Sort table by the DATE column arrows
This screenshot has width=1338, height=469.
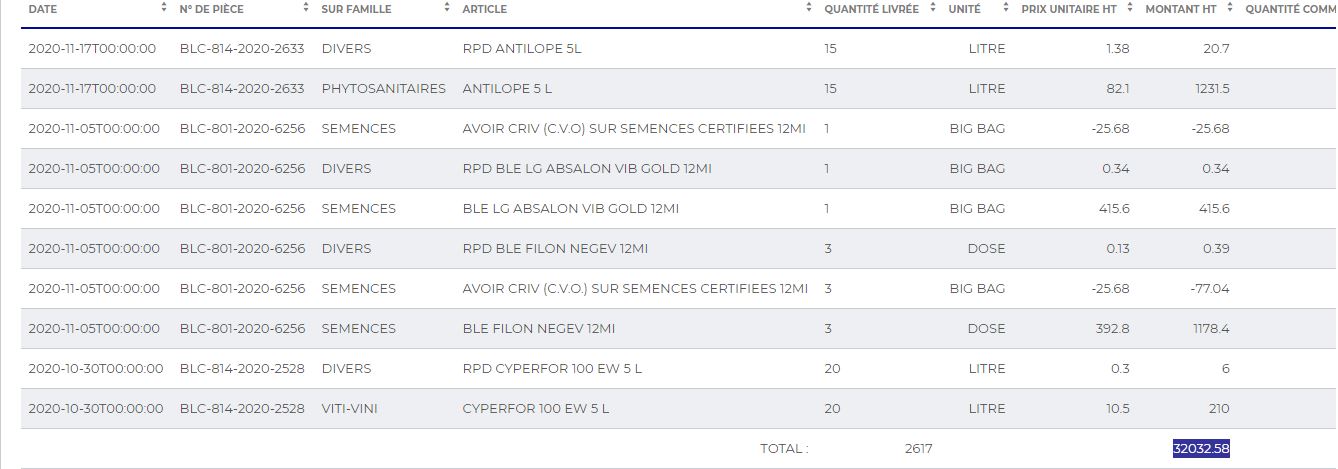tap(164, 8)
